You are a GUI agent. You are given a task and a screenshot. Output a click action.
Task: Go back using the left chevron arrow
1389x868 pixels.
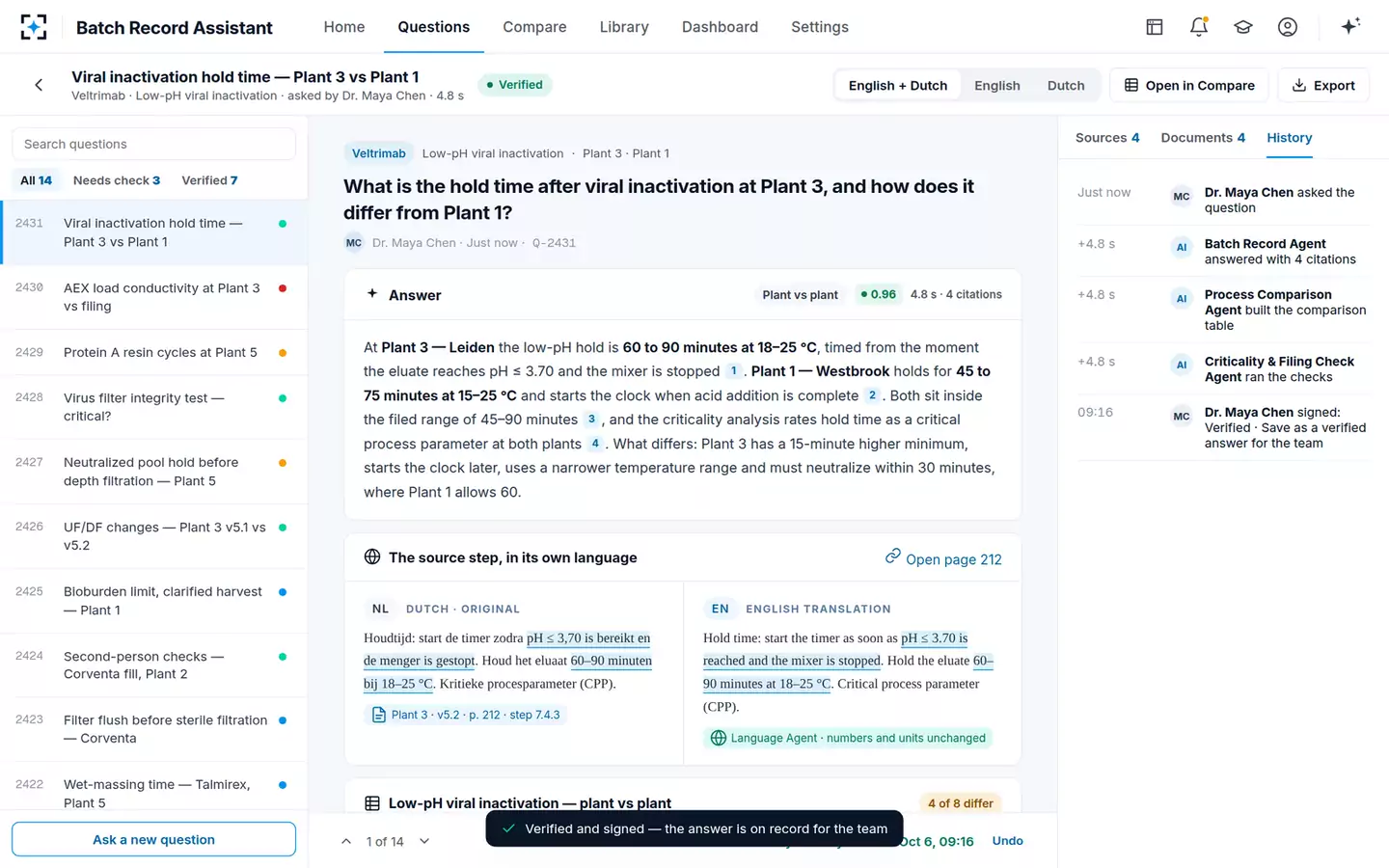(39, 85)
